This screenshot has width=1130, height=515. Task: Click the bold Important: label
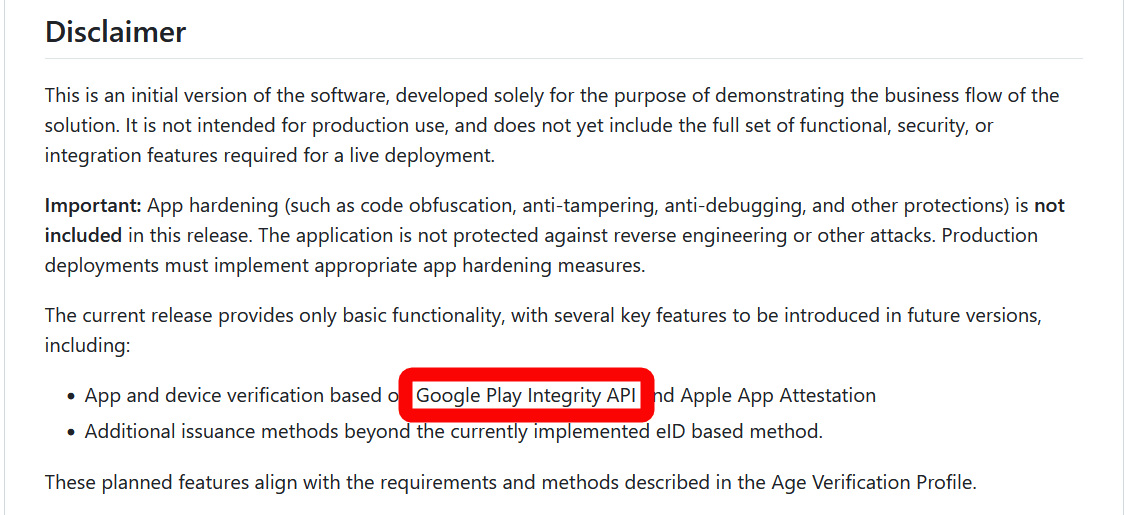pyautogui.click(x=93, y=206)
